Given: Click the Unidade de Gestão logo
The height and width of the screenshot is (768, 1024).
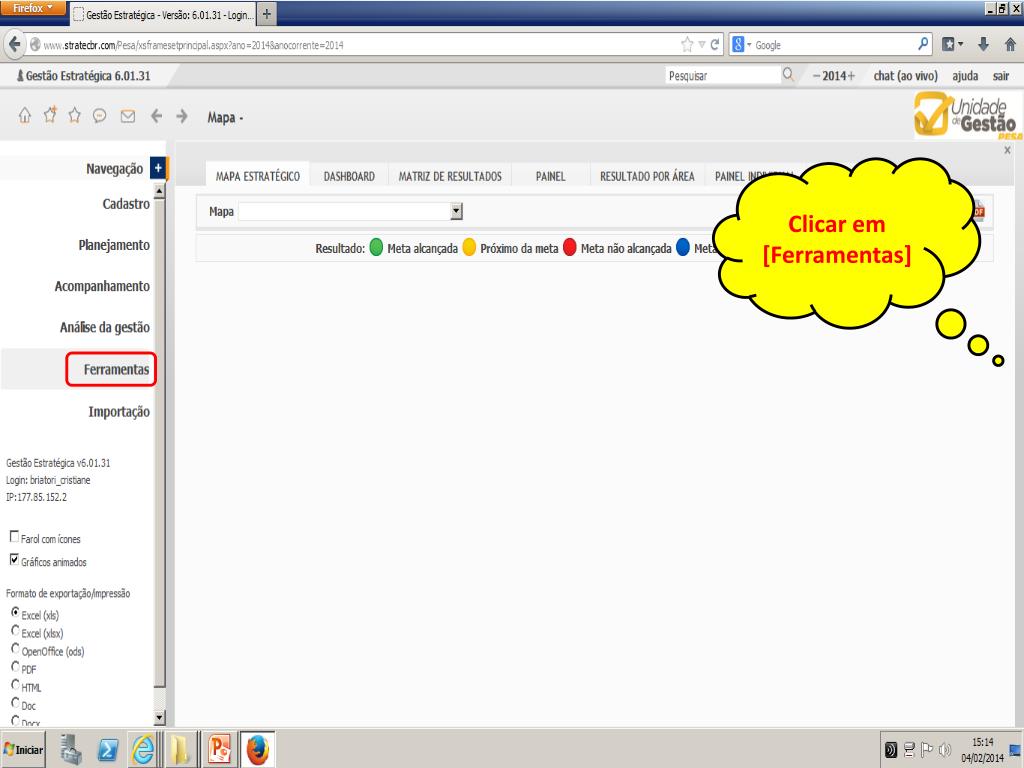Looking at the screenshot, I should [967, 115].
